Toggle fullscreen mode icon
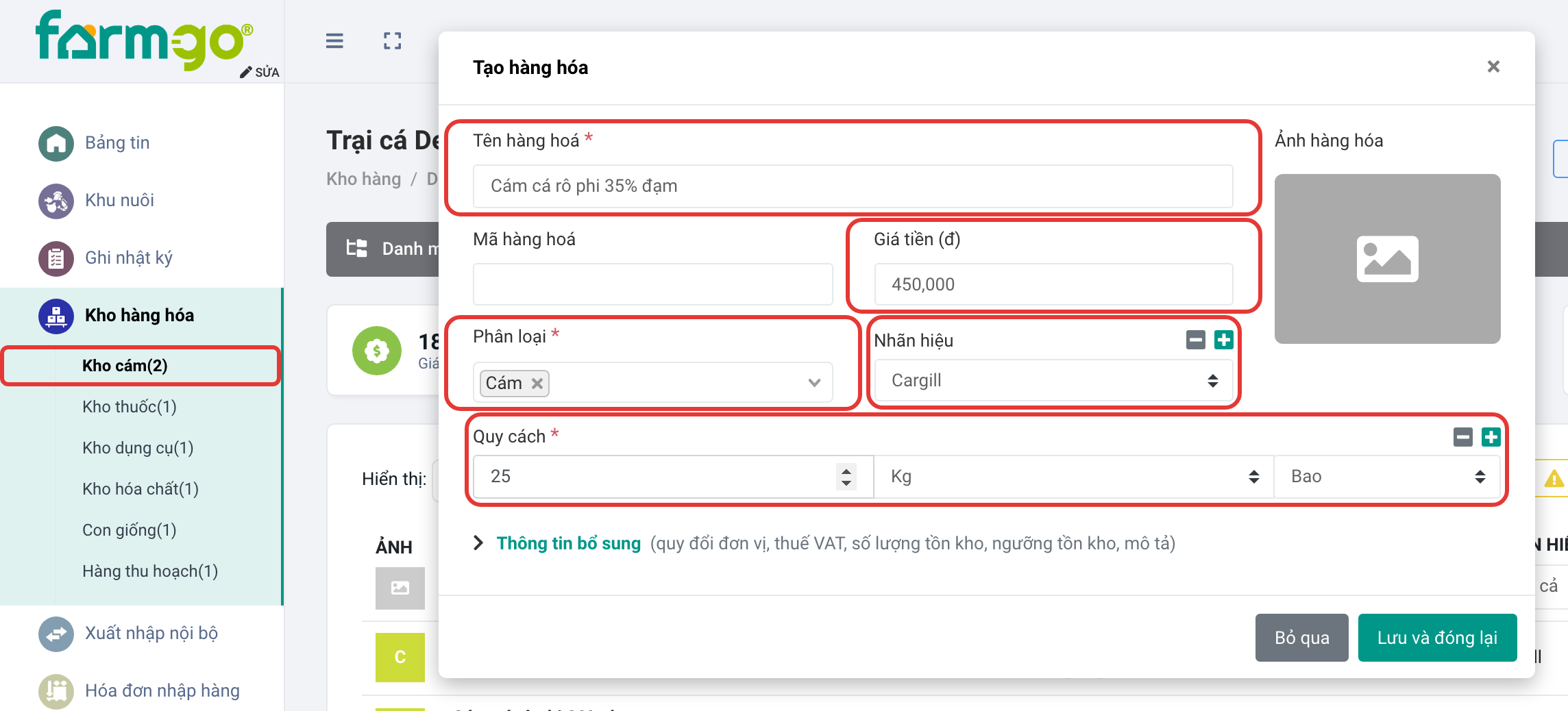Screen dimensions: 1568x711 tap(392, 41)
